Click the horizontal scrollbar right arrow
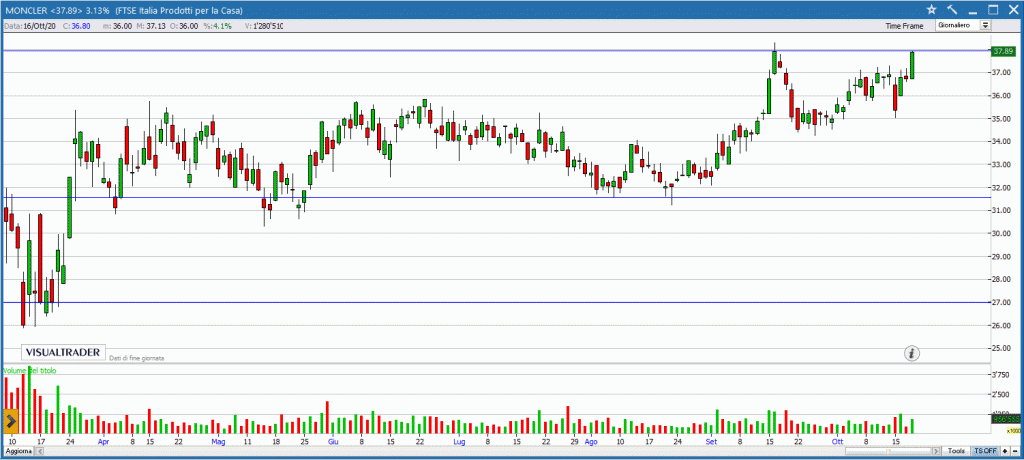Viewport: 1024px width, 460px height. pyautogui.click(x=936, y=451)
